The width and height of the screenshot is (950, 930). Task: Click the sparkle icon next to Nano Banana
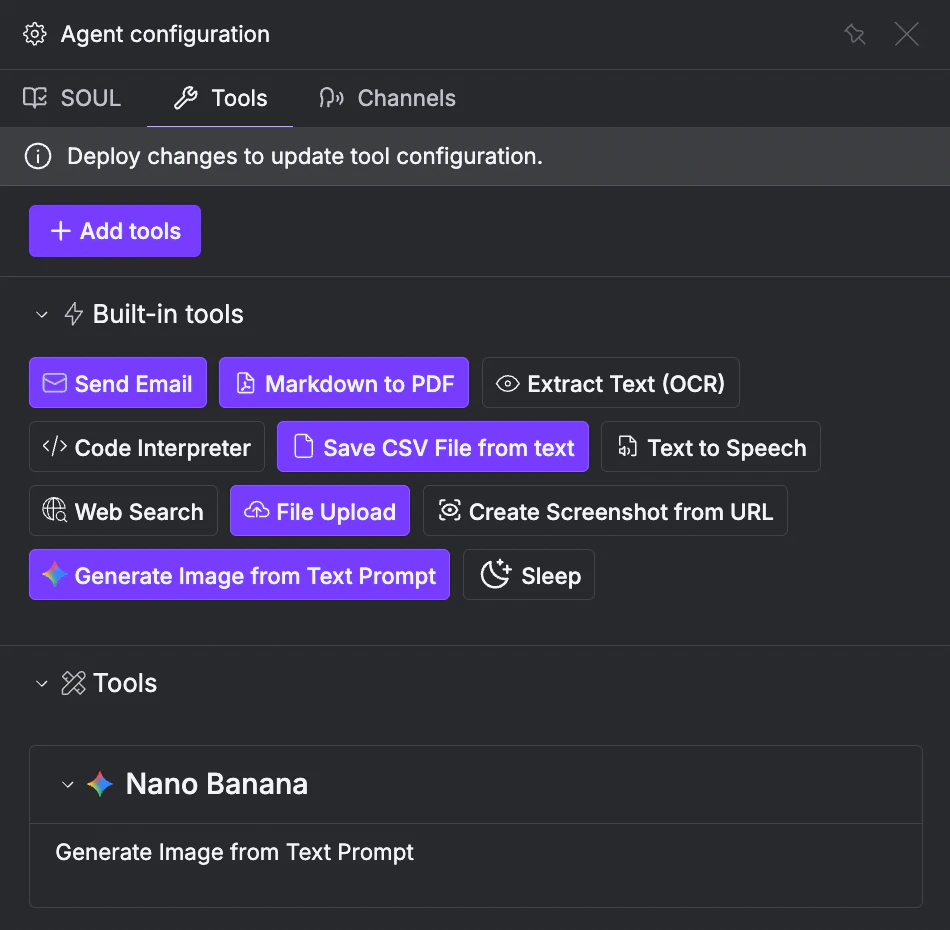[x=99, y=784]
